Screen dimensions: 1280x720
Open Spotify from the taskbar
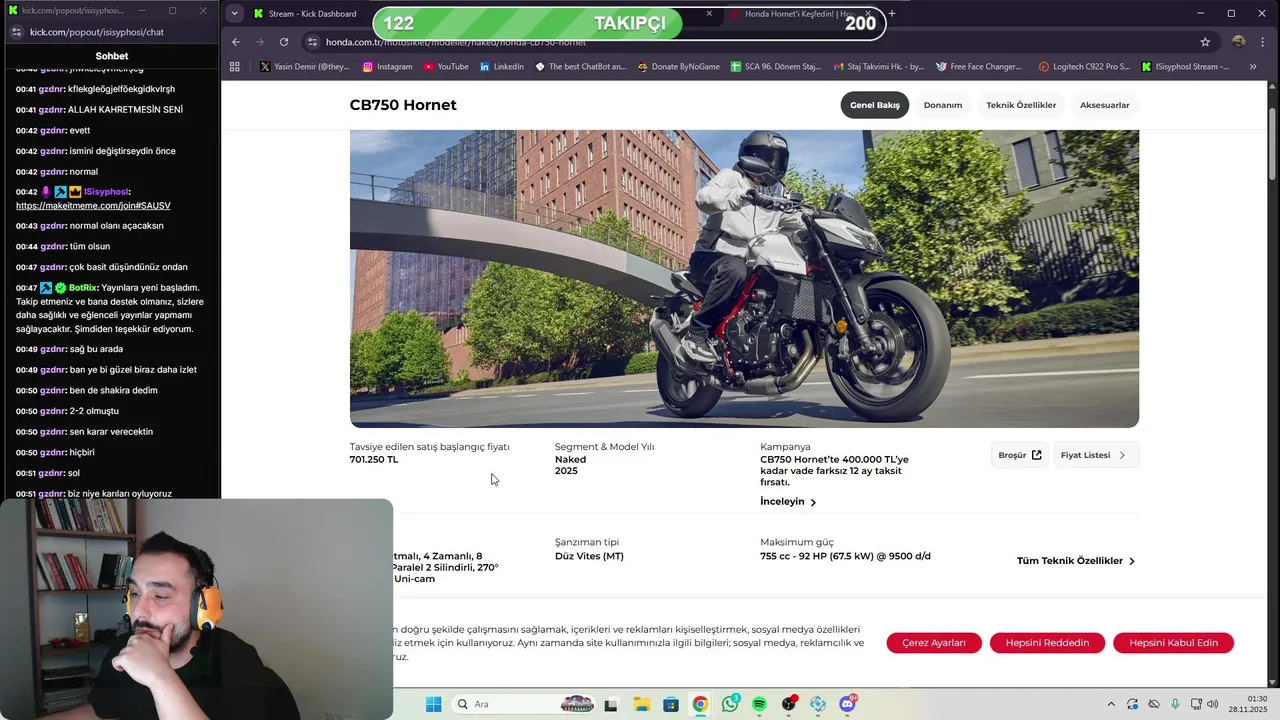pyautogui.click(x=759, y=704)
